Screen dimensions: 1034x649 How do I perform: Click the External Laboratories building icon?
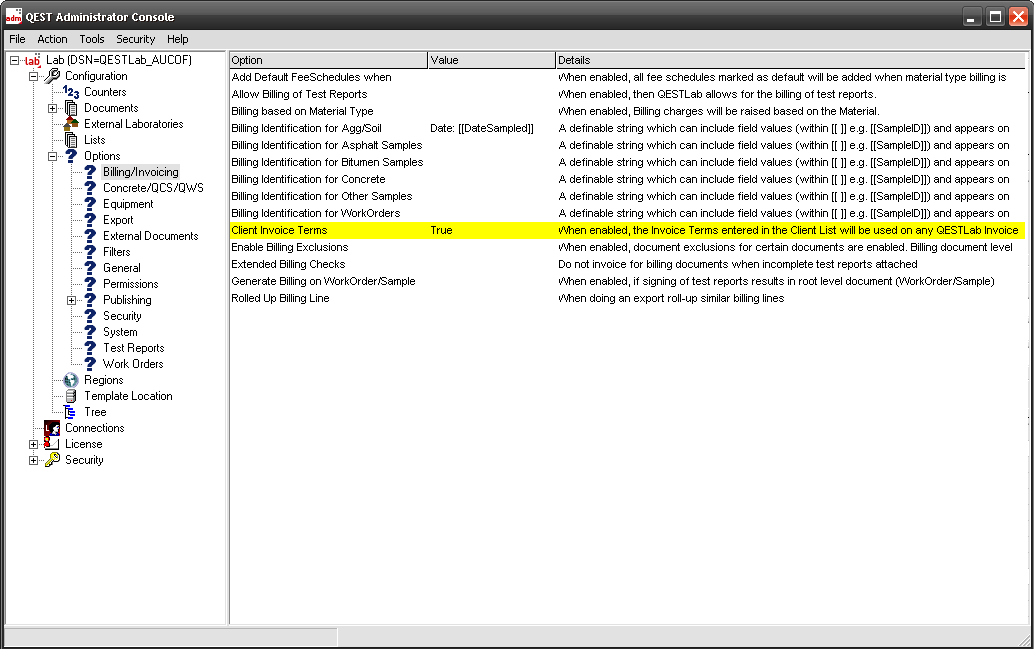pyautogui.click(x=71, y=124)
